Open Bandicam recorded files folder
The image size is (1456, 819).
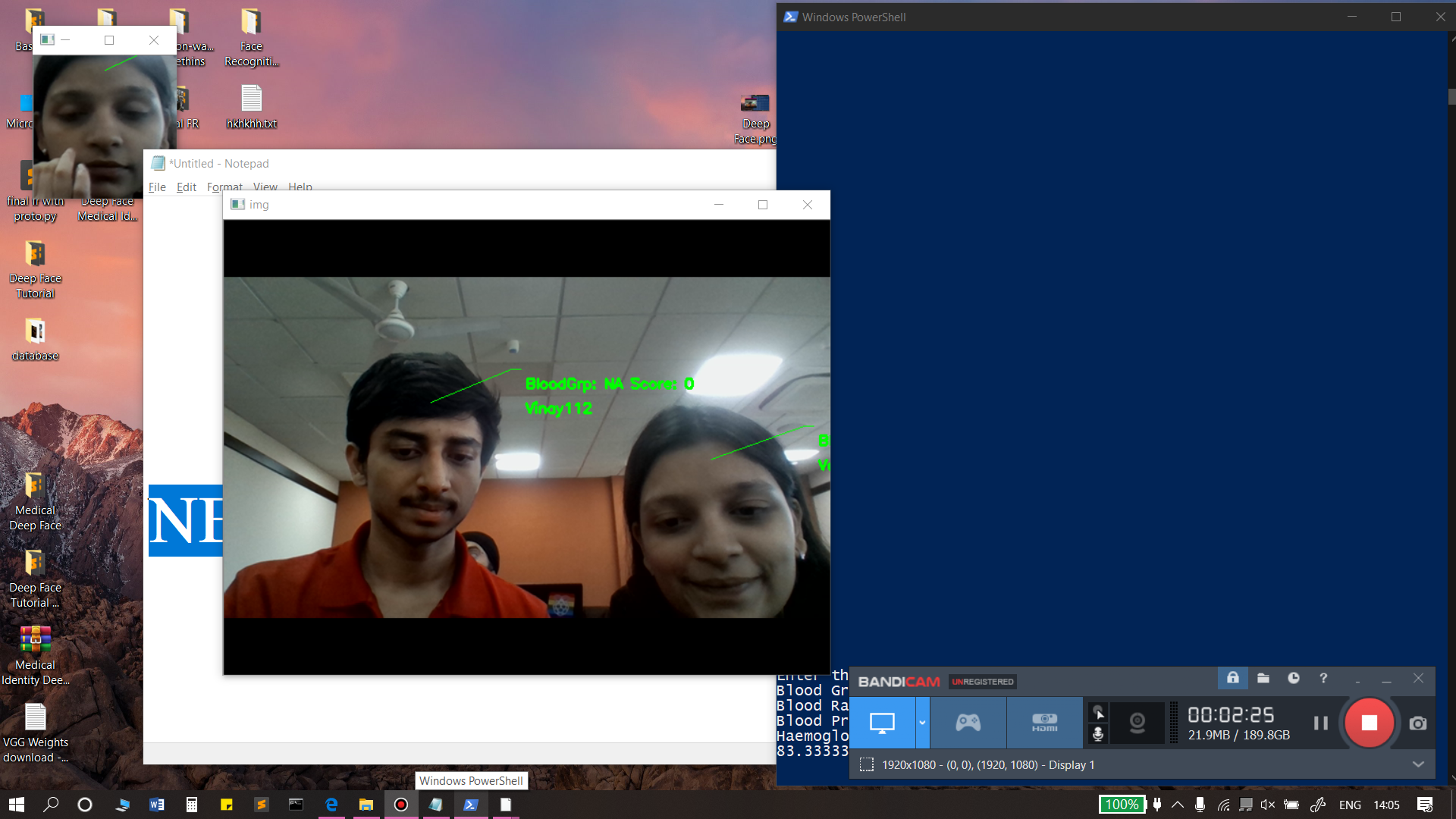click(1263, 679)
